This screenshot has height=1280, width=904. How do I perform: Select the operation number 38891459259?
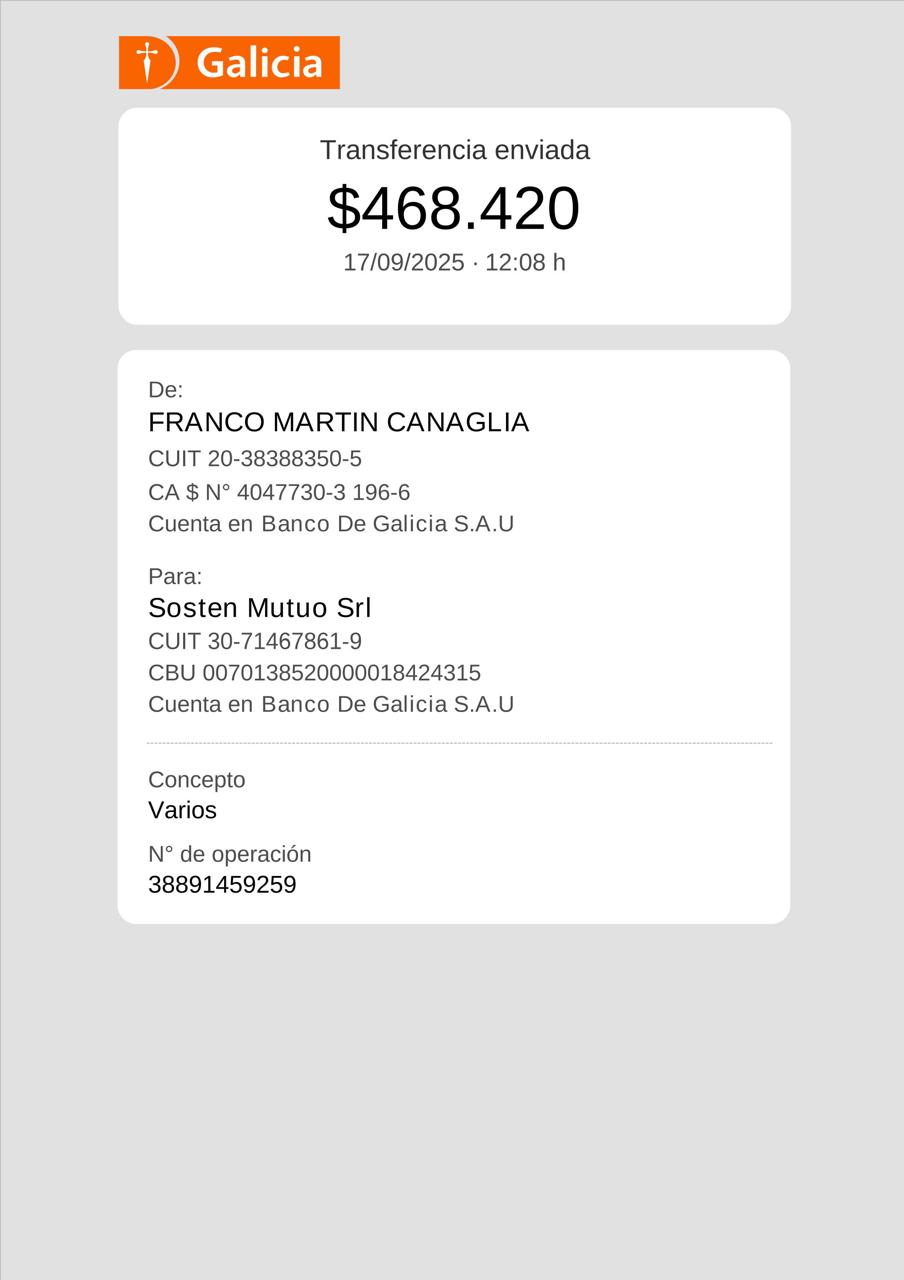coord(222,885)
